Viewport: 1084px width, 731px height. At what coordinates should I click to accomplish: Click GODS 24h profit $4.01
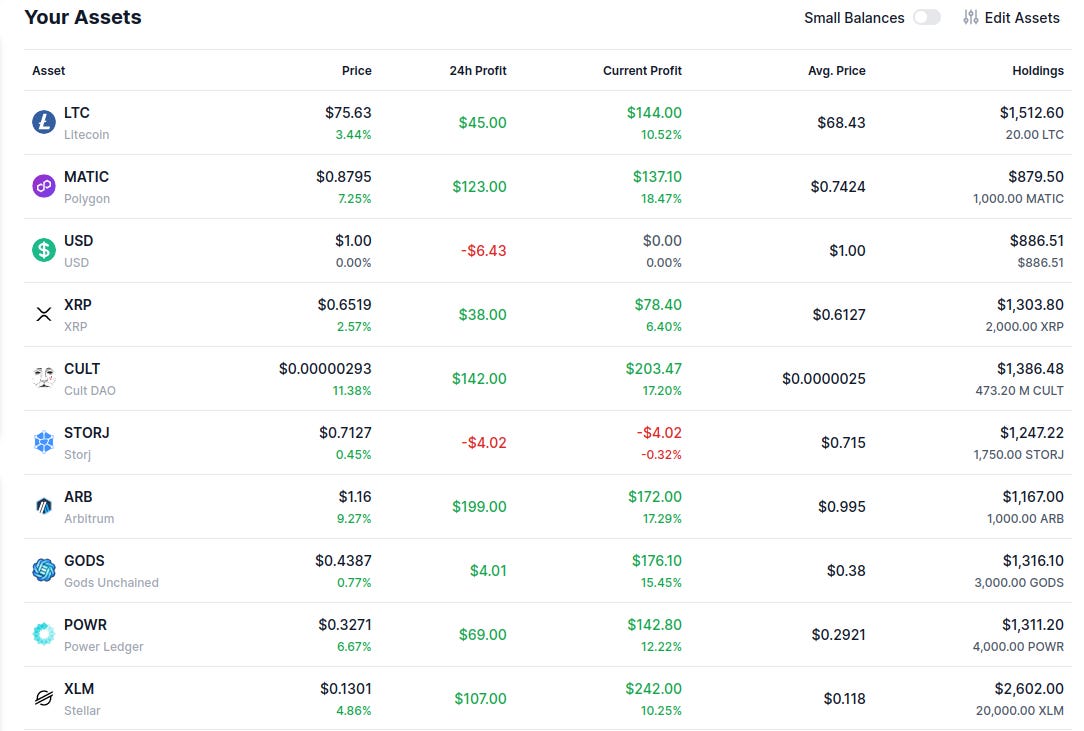pyautogui.click(x=488, y=570)
